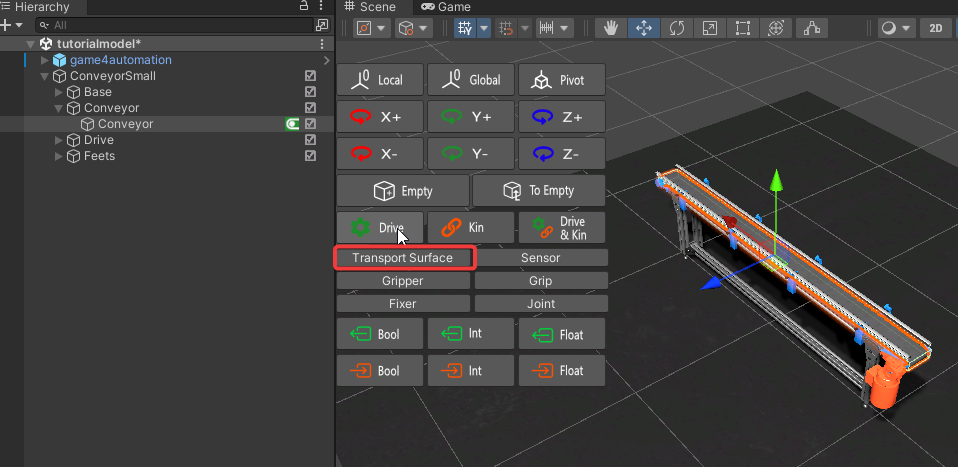Select the Hand view tool

(611, 29)
